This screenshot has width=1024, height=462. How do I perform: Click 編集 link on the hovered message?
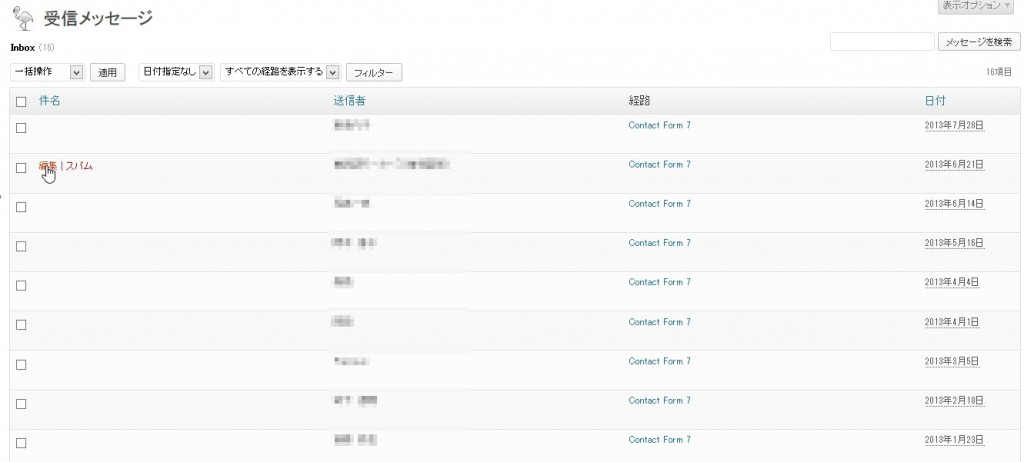click(47, 166)
